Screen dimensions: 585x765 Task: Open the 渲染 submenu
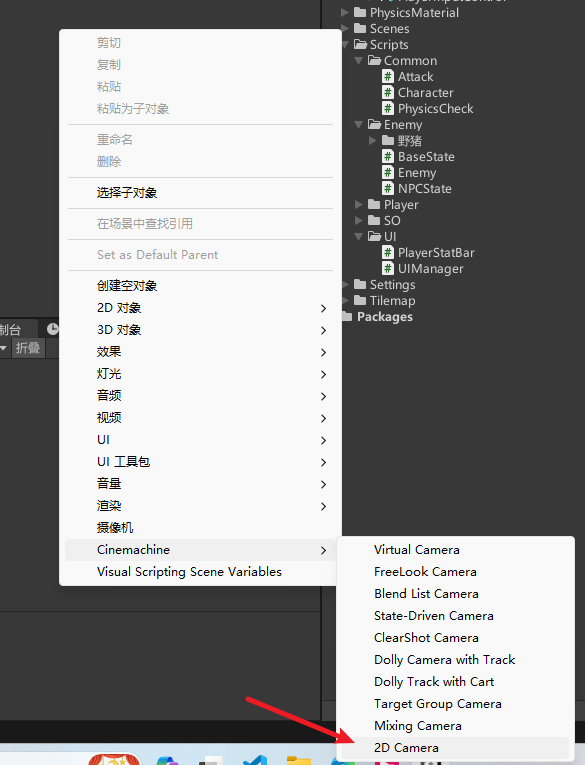tap(200, 505)
